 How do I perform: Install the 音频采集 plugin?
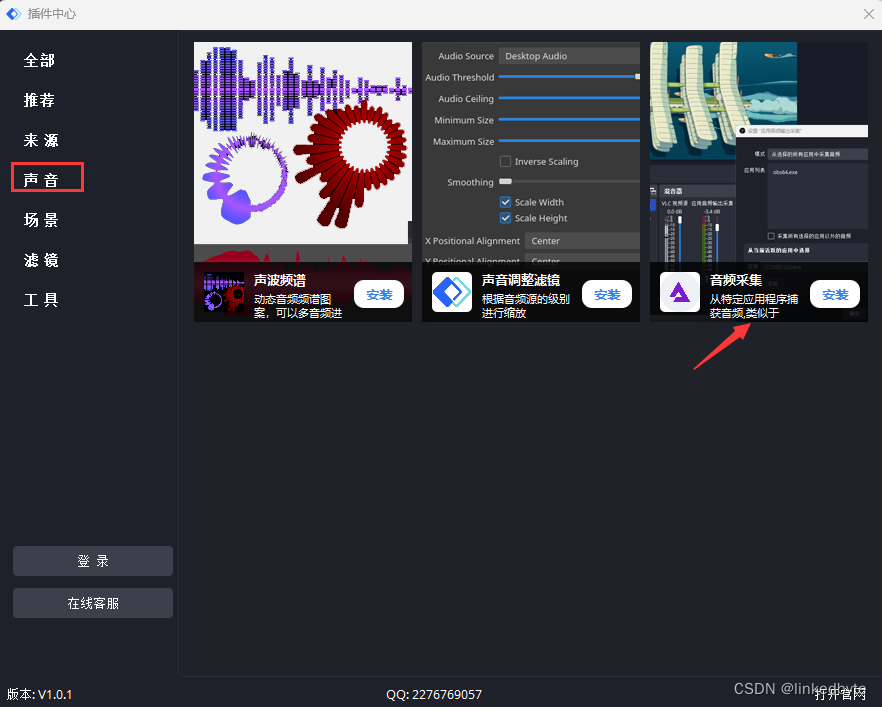[x=835, y=294]
